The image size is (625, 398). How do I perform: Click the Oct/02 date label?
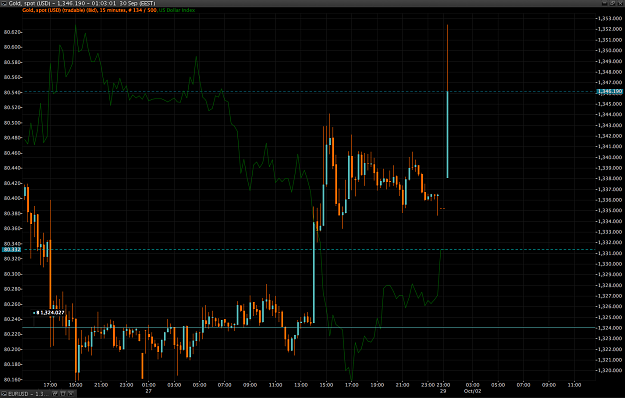pos(472,391)
